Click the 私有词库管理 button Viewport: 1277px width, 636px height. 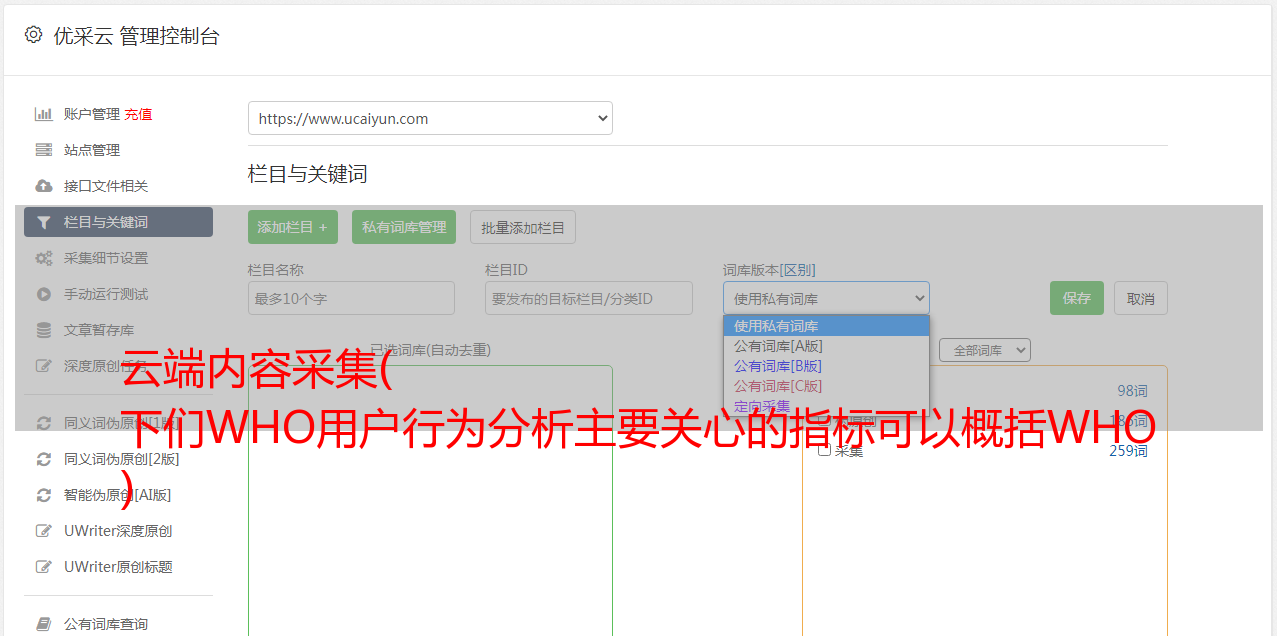point(404,227)
